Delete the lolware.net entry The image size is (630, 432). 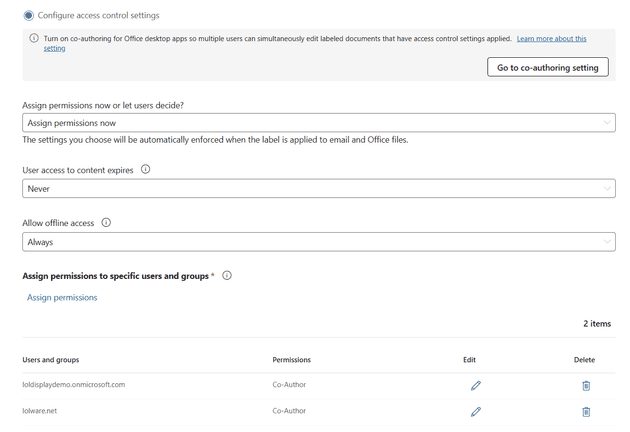(586, 412)
